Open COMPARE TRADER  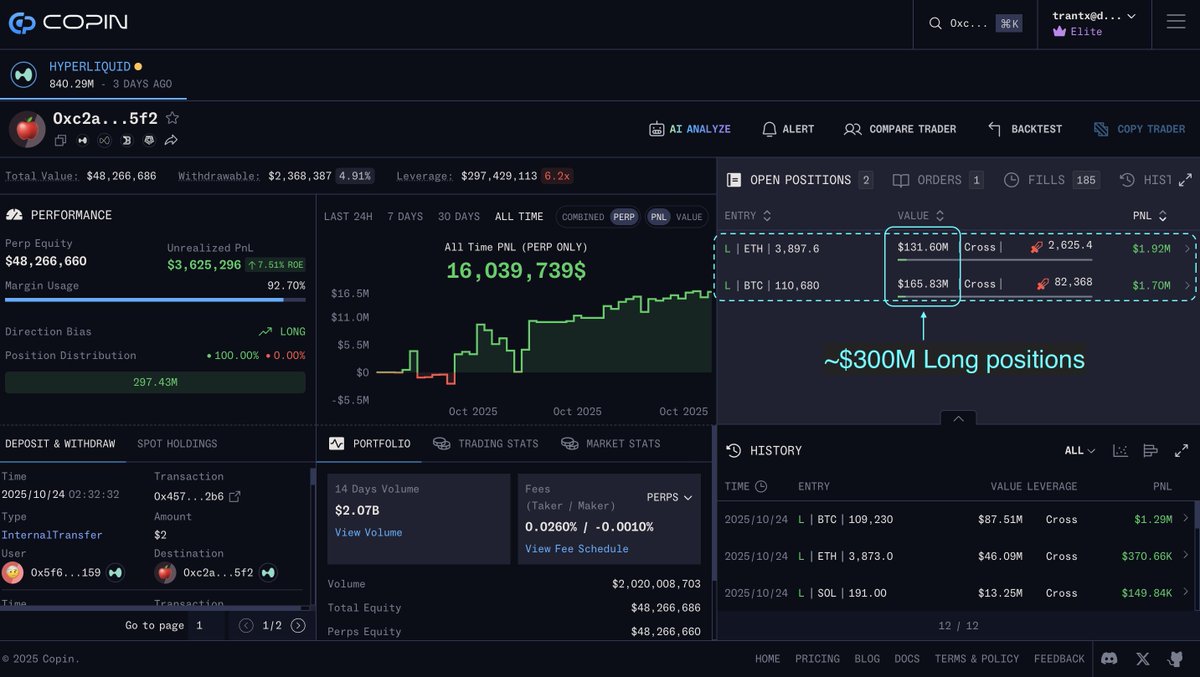click(x=900, y=129)
